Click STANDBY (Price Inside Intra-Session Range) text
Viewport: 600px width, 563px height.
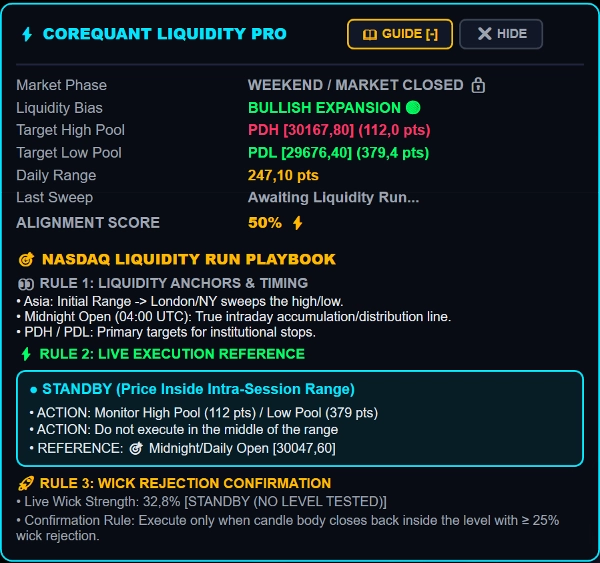click(198, 389)
